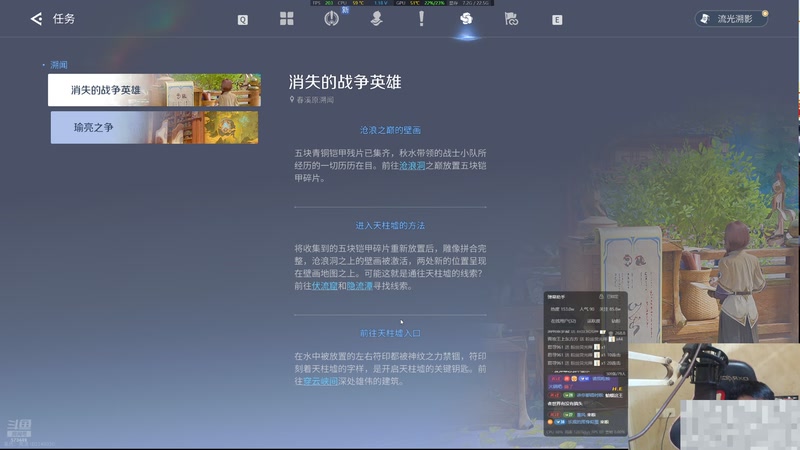Click the back arrow next to 任务
This screenshot has width=800, height=450.
[36, 19]
